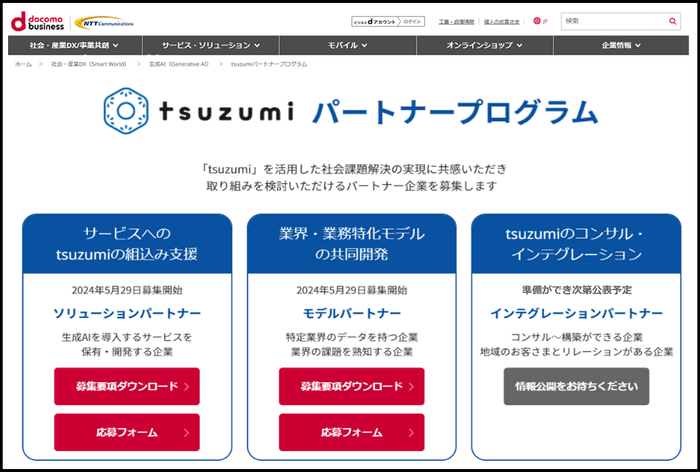Click the サービスへのtsuzumiの組込み支援 card header

tap(127, 244)
